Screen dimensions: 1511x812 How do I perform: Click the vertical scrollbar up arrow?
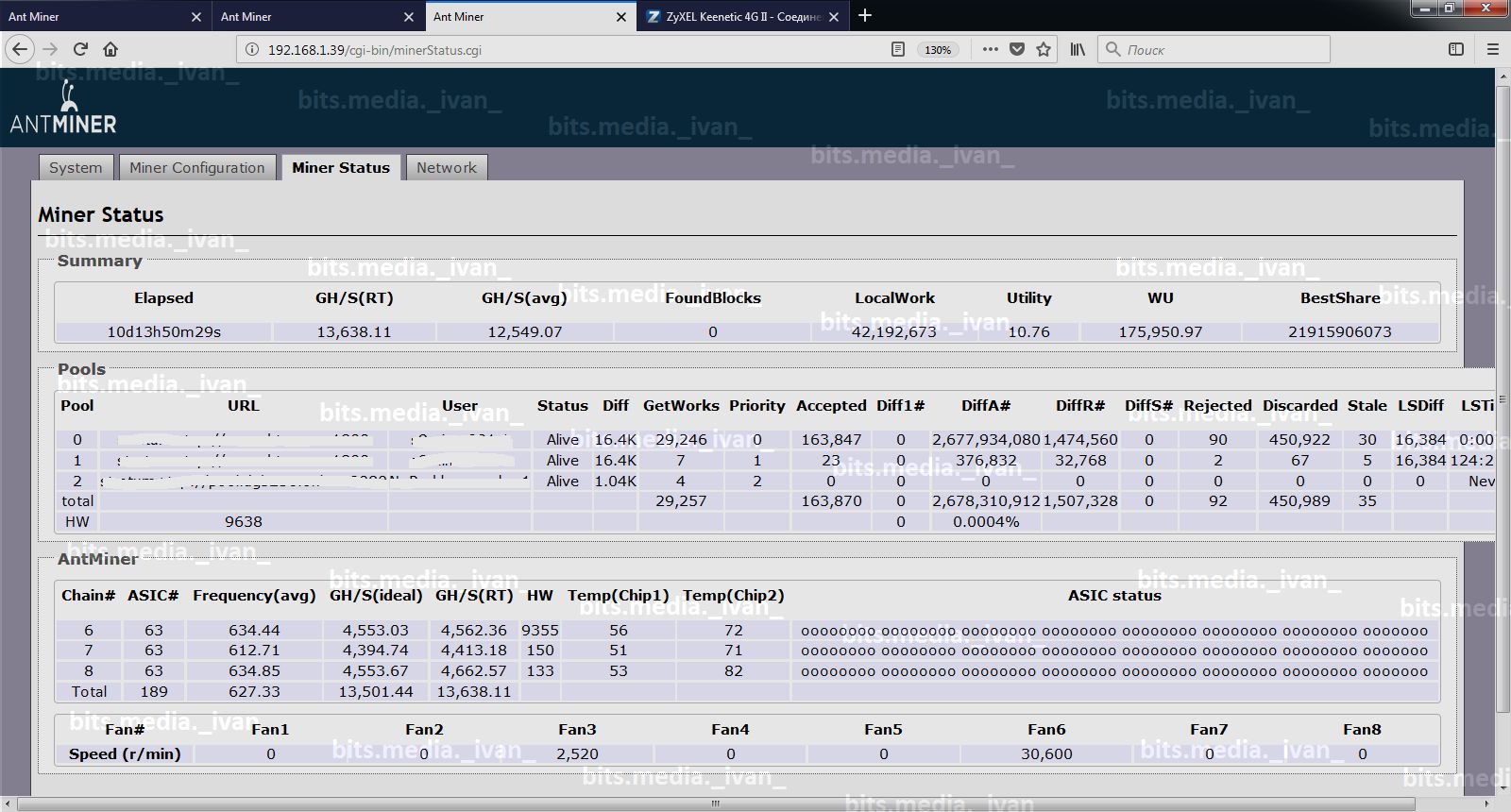(1503, 76)
